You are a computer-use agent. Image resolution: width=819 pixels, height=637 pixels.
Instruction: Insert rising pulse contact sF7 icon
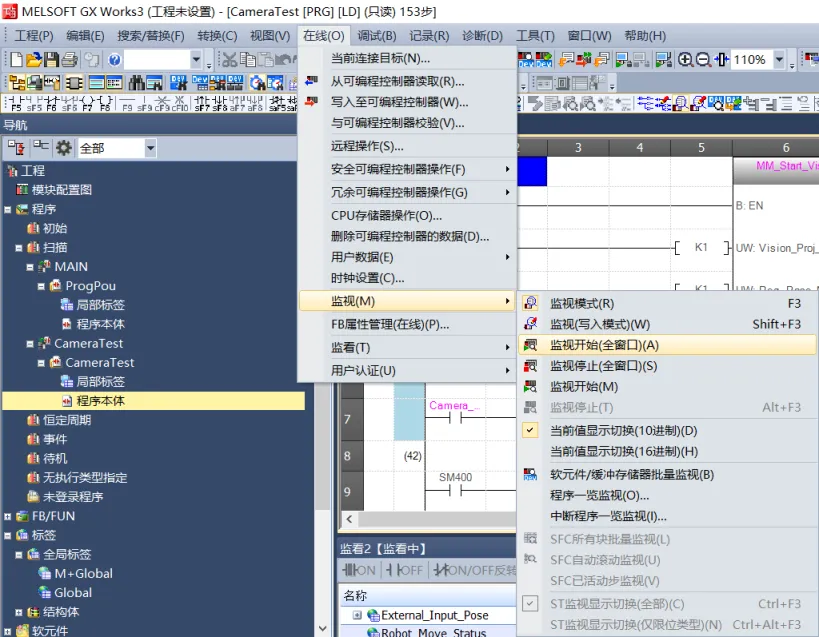coord(202,103)
